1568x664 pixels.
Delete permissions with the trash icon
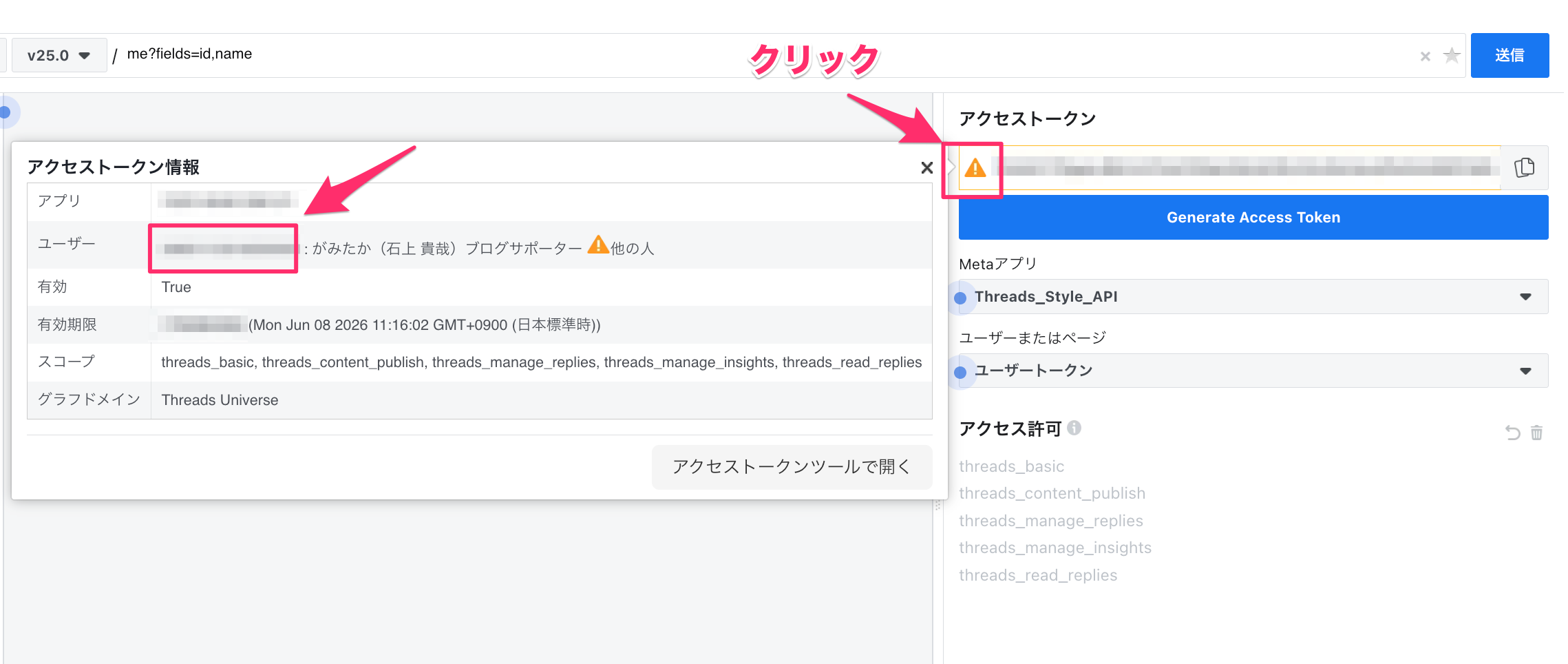[1536, 433]
